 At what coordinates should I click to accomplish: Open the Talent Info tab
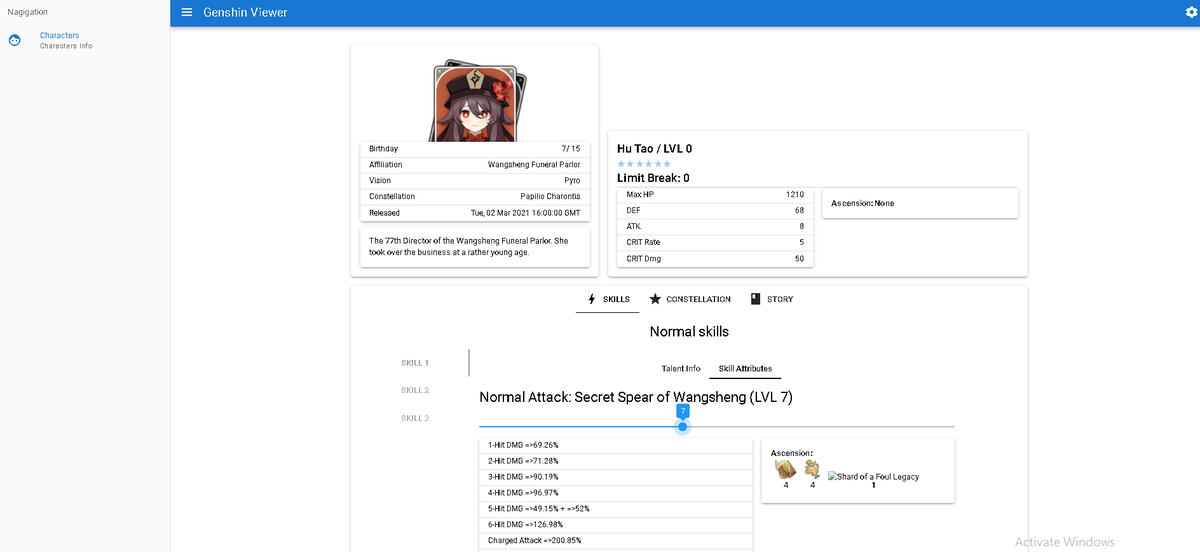click(x=681, y=368)
